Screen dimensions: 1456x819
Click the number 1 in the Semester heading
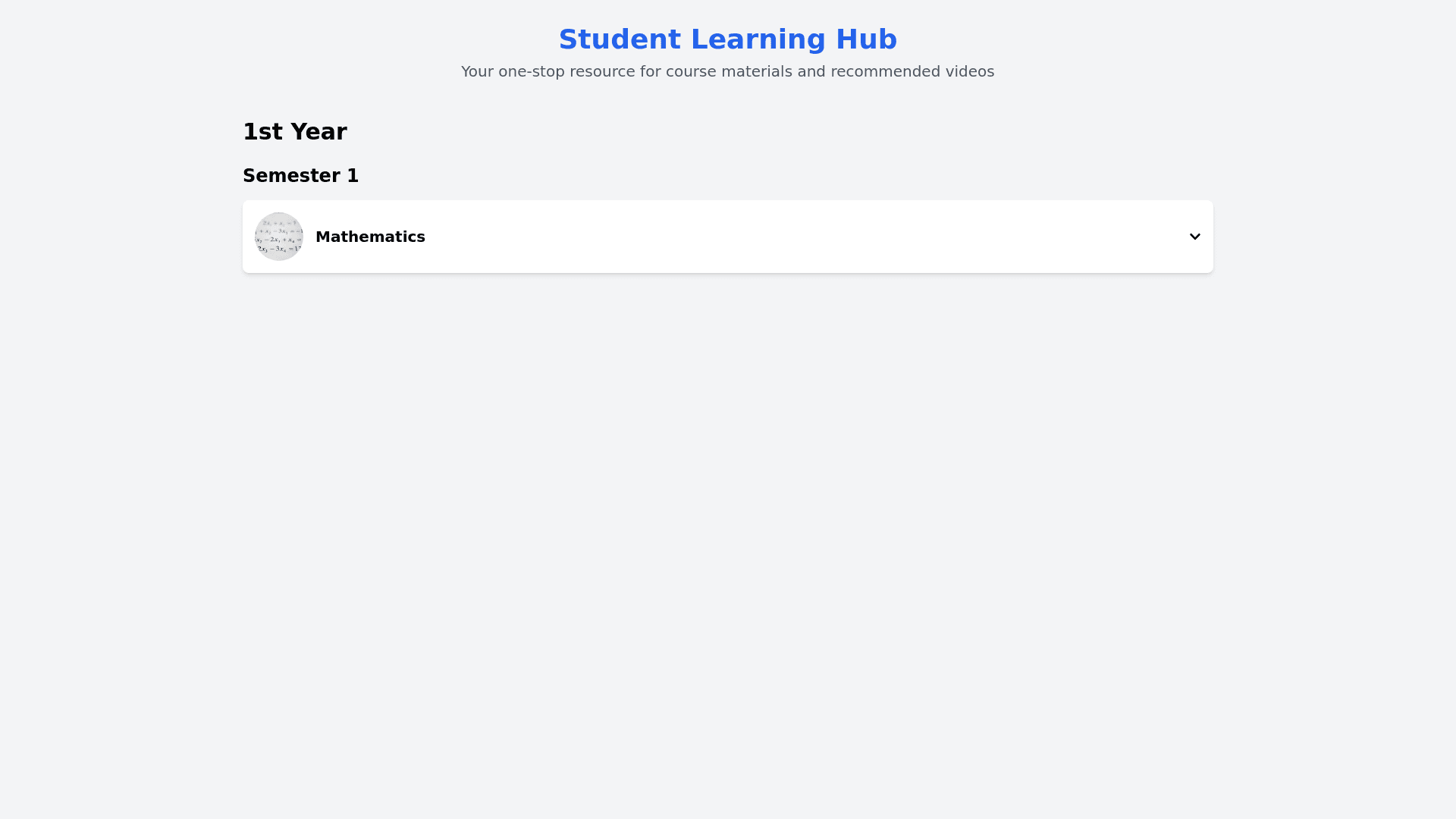coord(353,176)
